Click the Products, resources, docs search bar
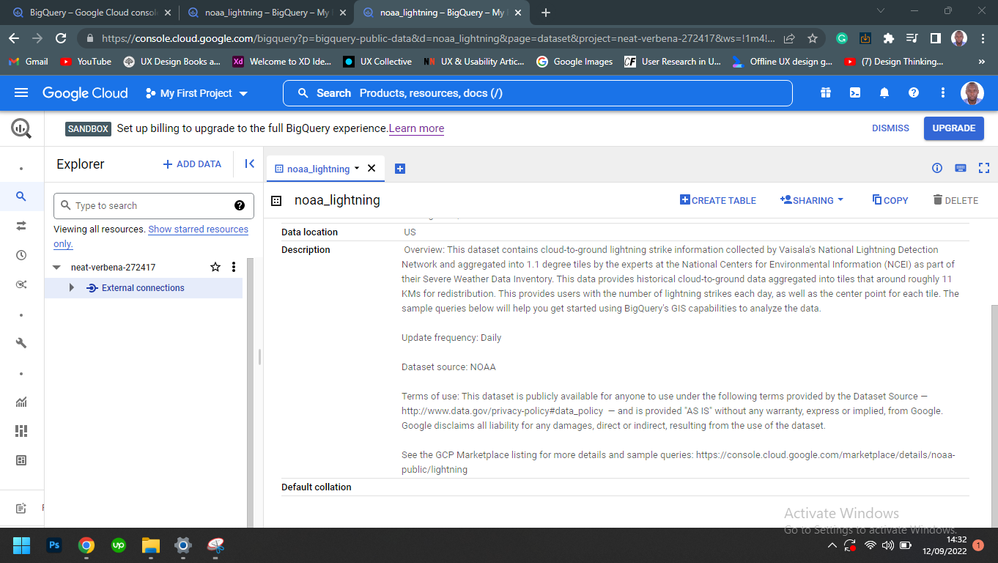The image size is (998, 563). pyautogui.click(x=538, y=93)
